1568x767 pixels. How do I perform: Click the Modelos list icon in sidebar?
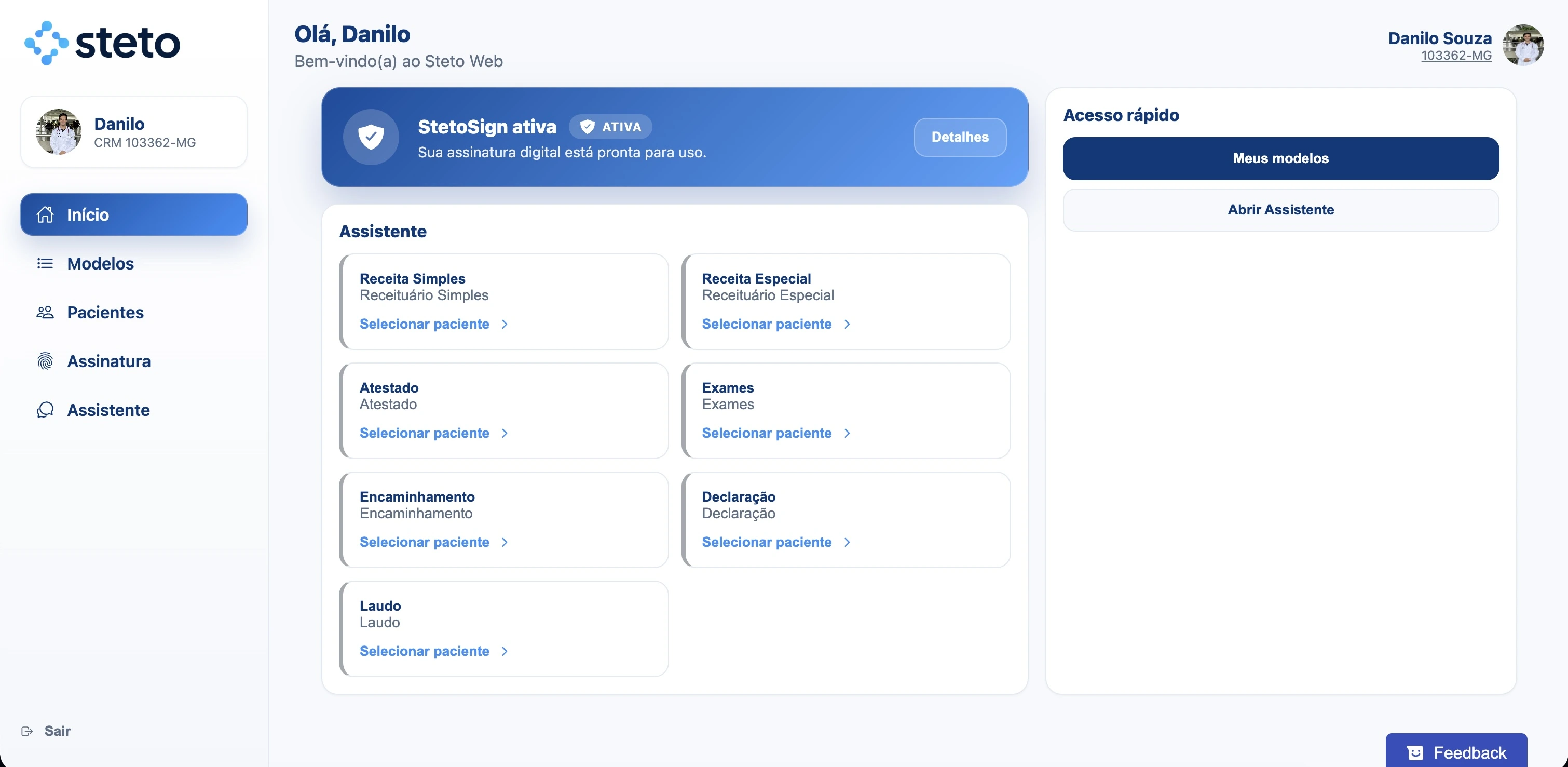[x=45, y=263]
